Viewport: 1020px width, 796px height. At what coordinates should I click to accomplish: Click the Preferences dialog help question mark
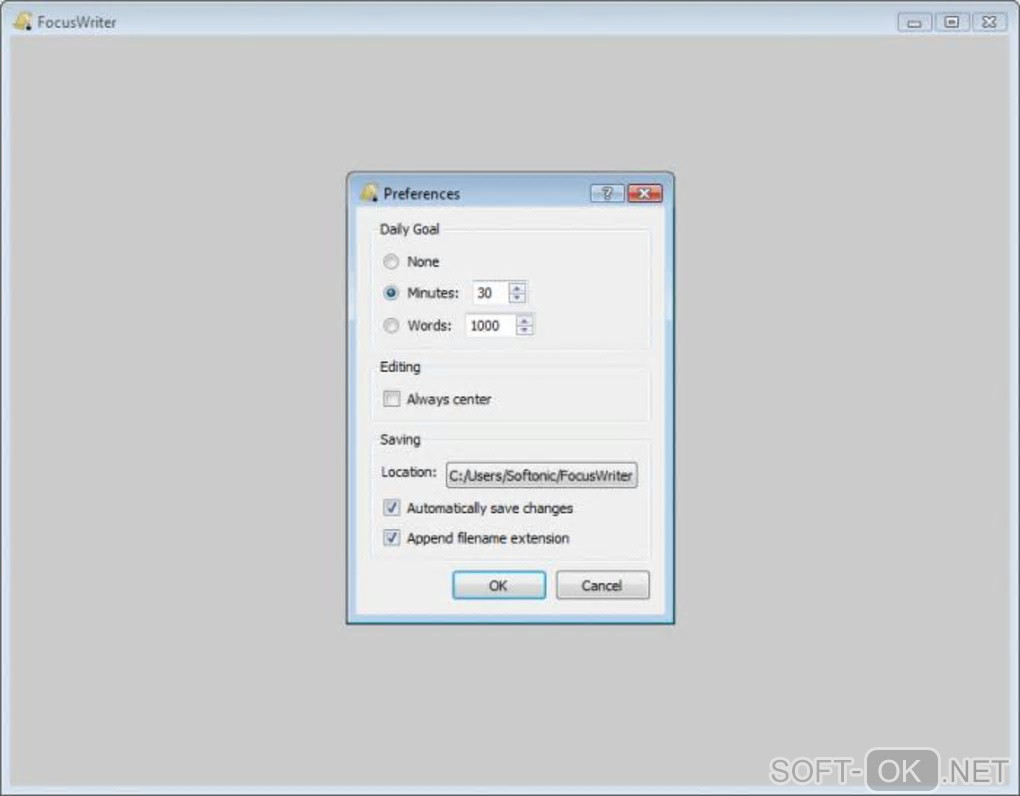tap(607, 193)
